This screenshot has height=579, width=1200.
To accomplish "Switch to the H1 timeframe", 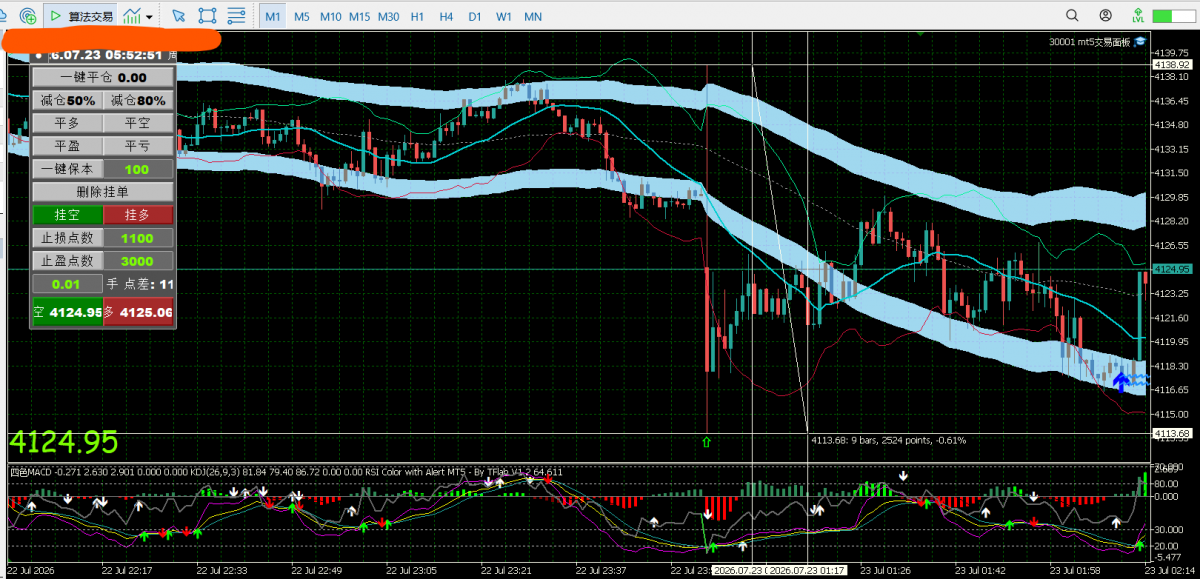I will click(417, 17).
